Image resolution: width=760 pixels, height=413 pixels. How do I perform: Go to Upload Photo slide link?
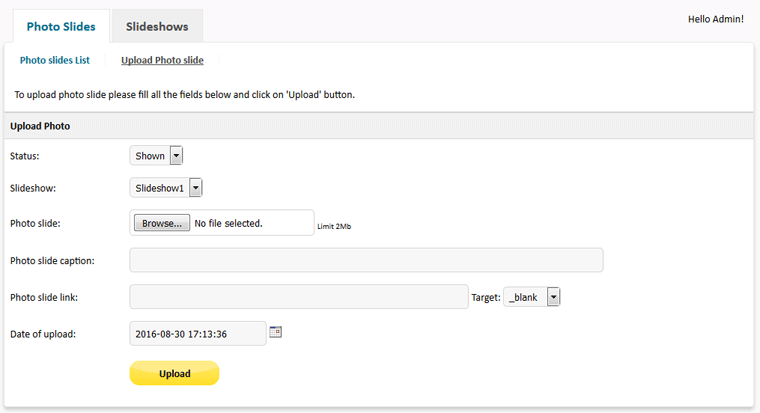pyautogui.click(x=162, y=60)
